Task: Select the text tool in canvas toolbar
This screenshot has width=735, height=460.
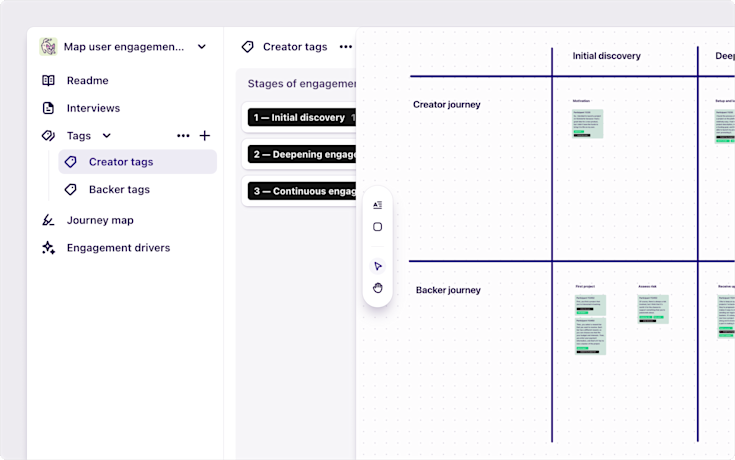Action: [377, 205]
